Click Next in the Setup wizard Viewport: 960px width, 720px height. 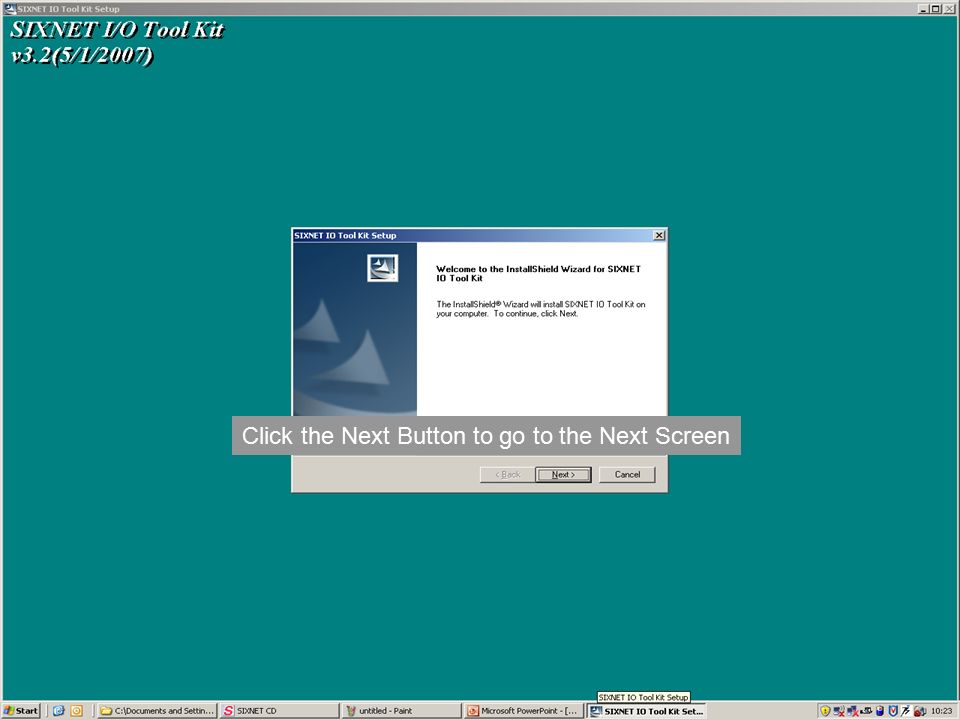pyautogui.click(x=563, y=474)
